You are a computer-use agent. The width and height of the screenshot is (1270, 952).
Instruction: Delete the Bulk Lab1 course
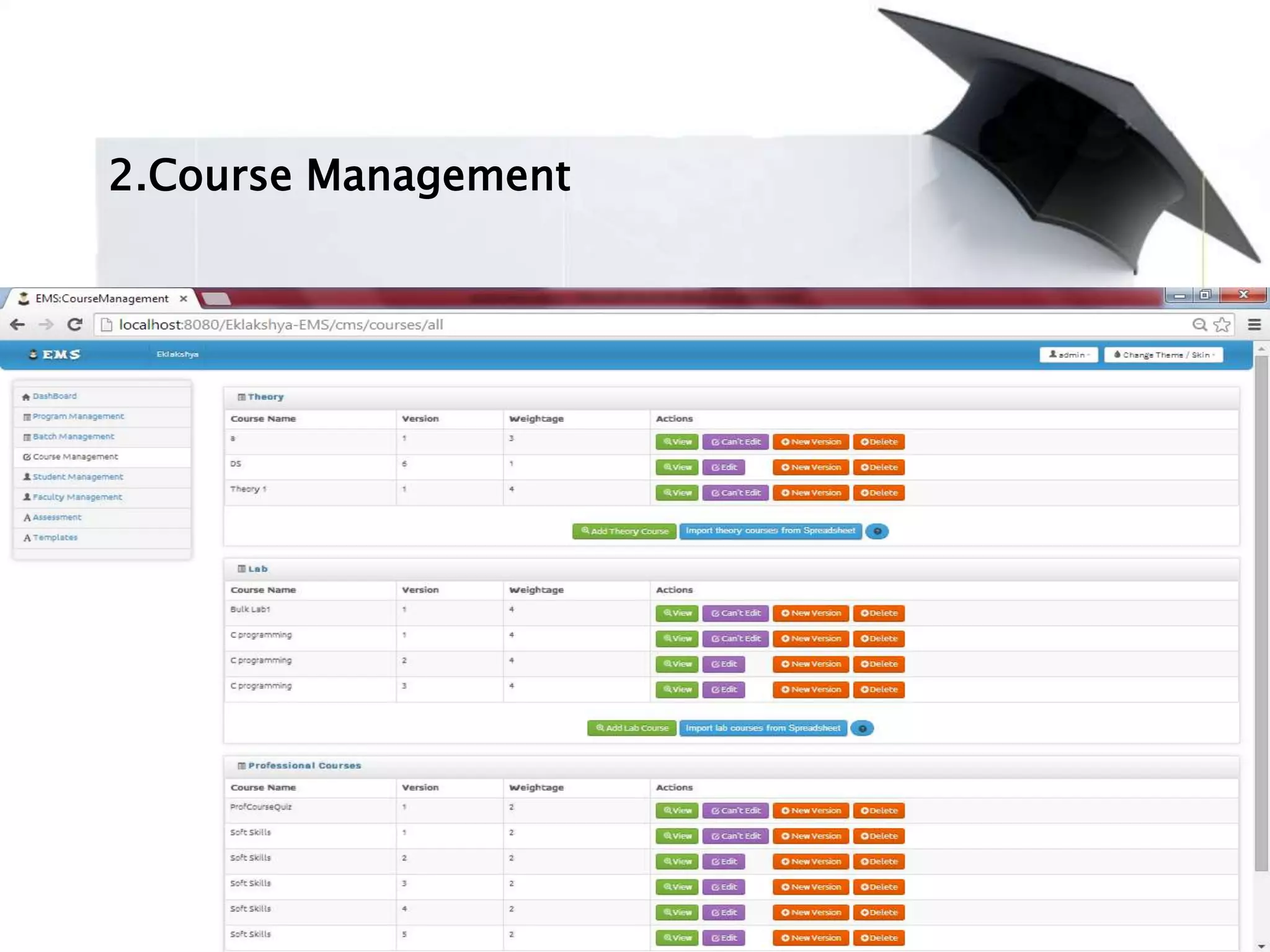pyautogui.click(x=879, y=613)
